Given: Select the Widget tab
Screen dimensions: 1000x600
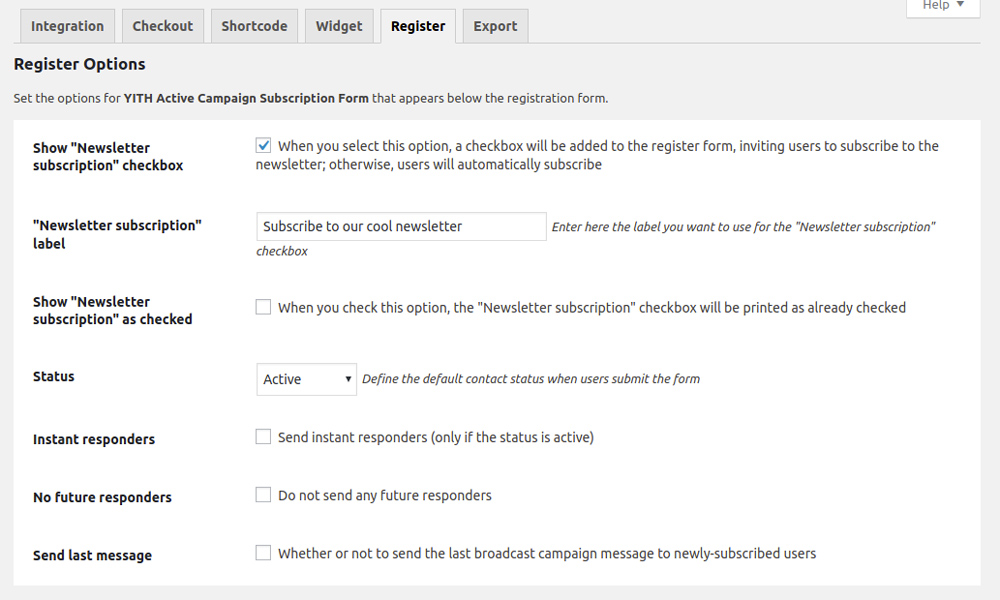Looking at the screenshot, I should click(339, 26).
